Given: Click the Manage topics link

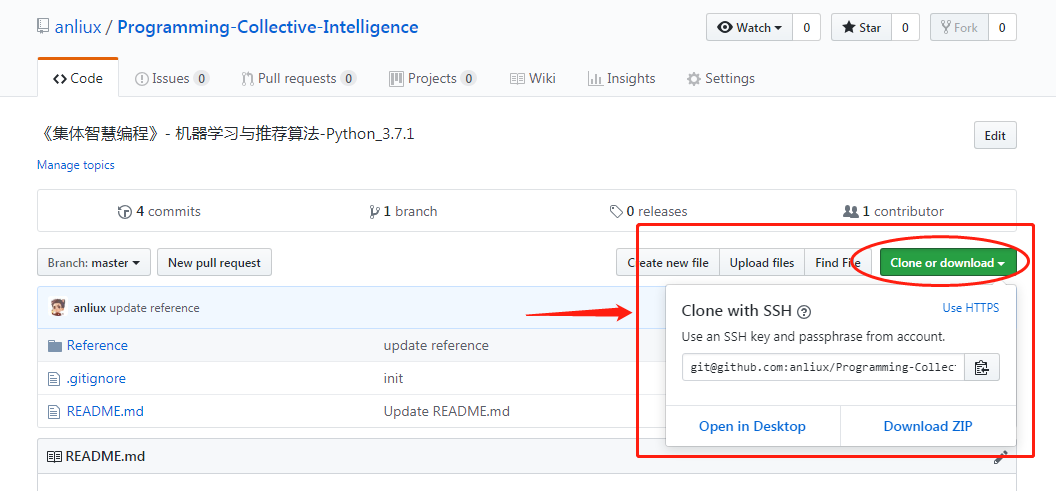Looking at the screenshot, I should pos(76,165).
